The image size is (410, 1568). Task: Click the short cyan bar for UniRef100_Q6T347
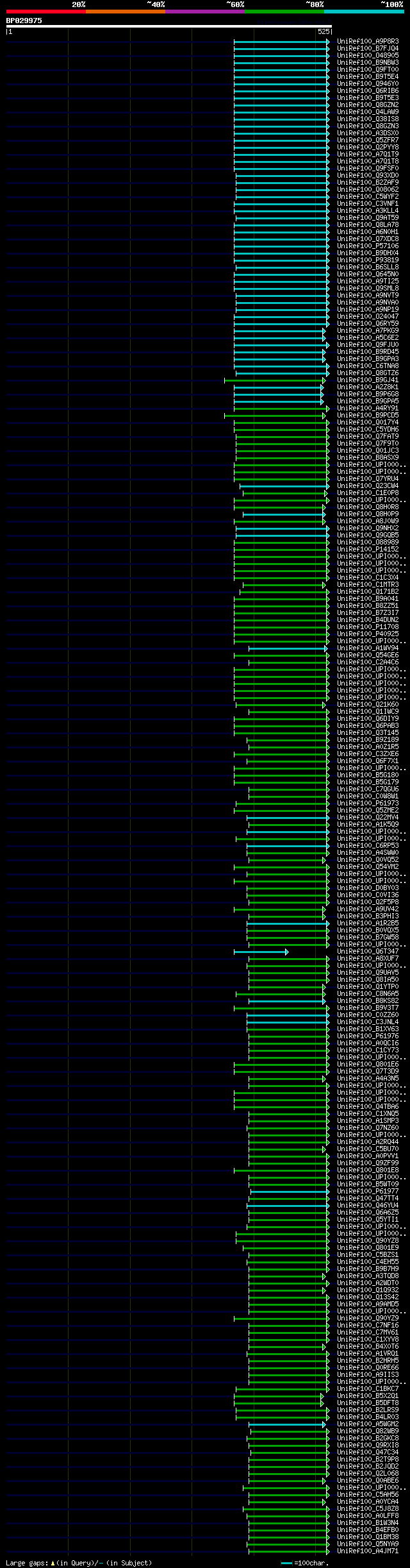pyautogui.click(x=261, y=952)
